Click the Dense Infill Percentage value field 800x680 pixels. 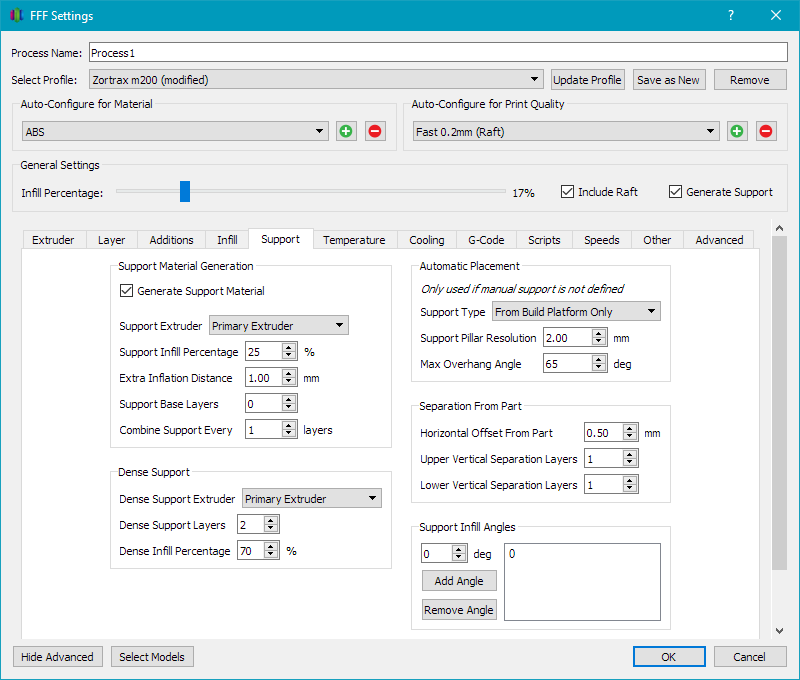coord(251,550)
